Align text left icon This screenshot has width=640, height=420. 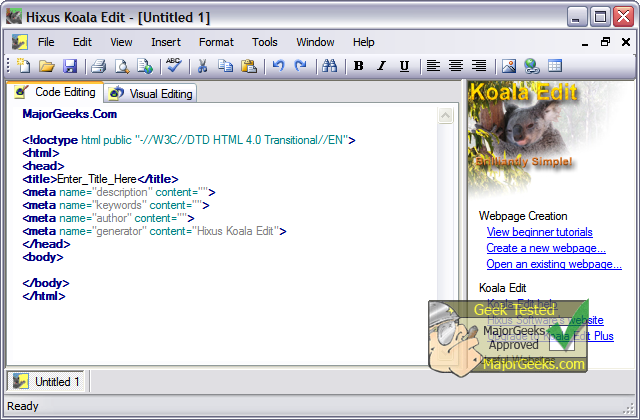(433, 66)
